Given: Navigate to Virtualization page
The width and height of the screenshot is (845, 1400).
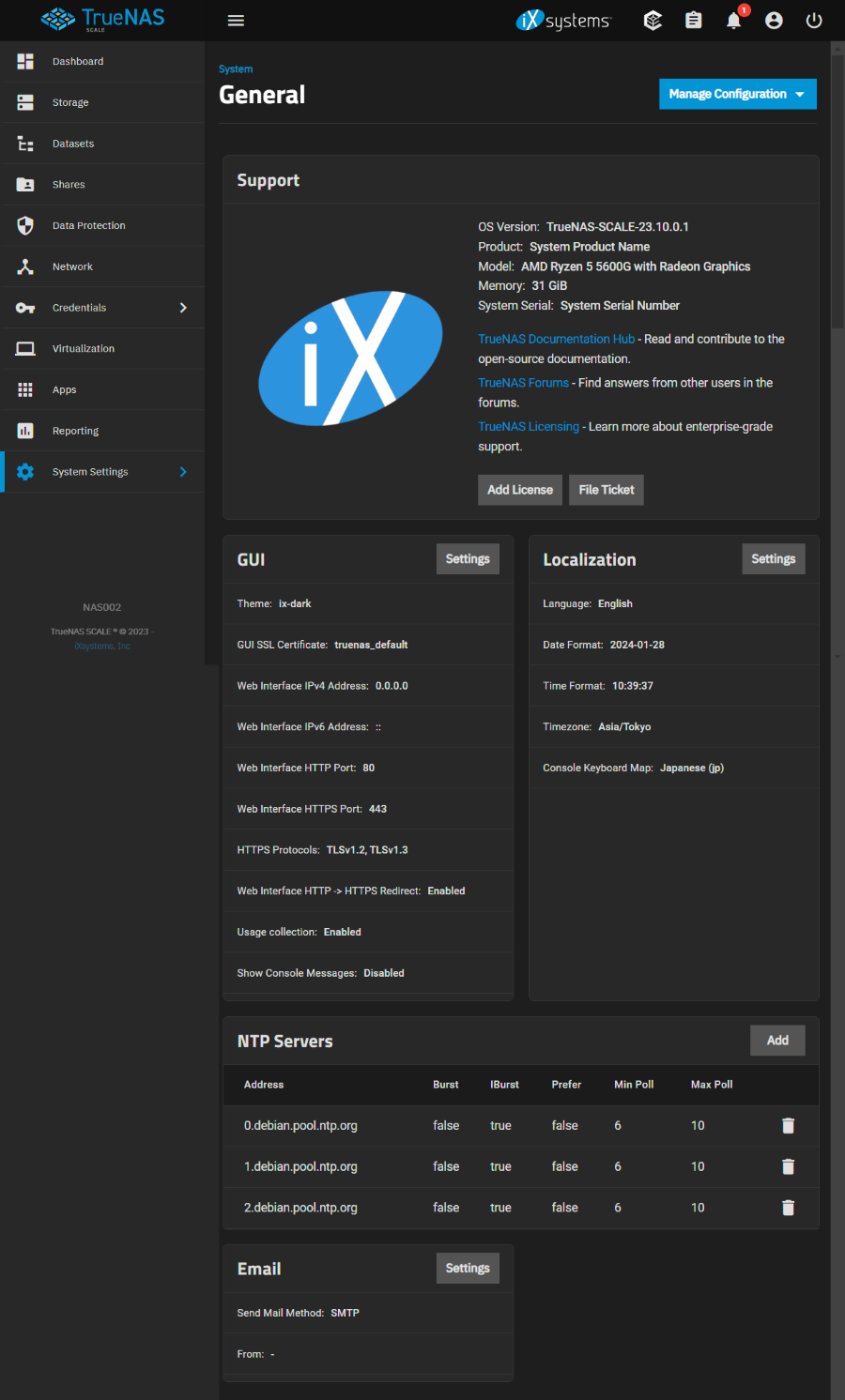Looking at the screenshot, I should (x=84, y=348).
